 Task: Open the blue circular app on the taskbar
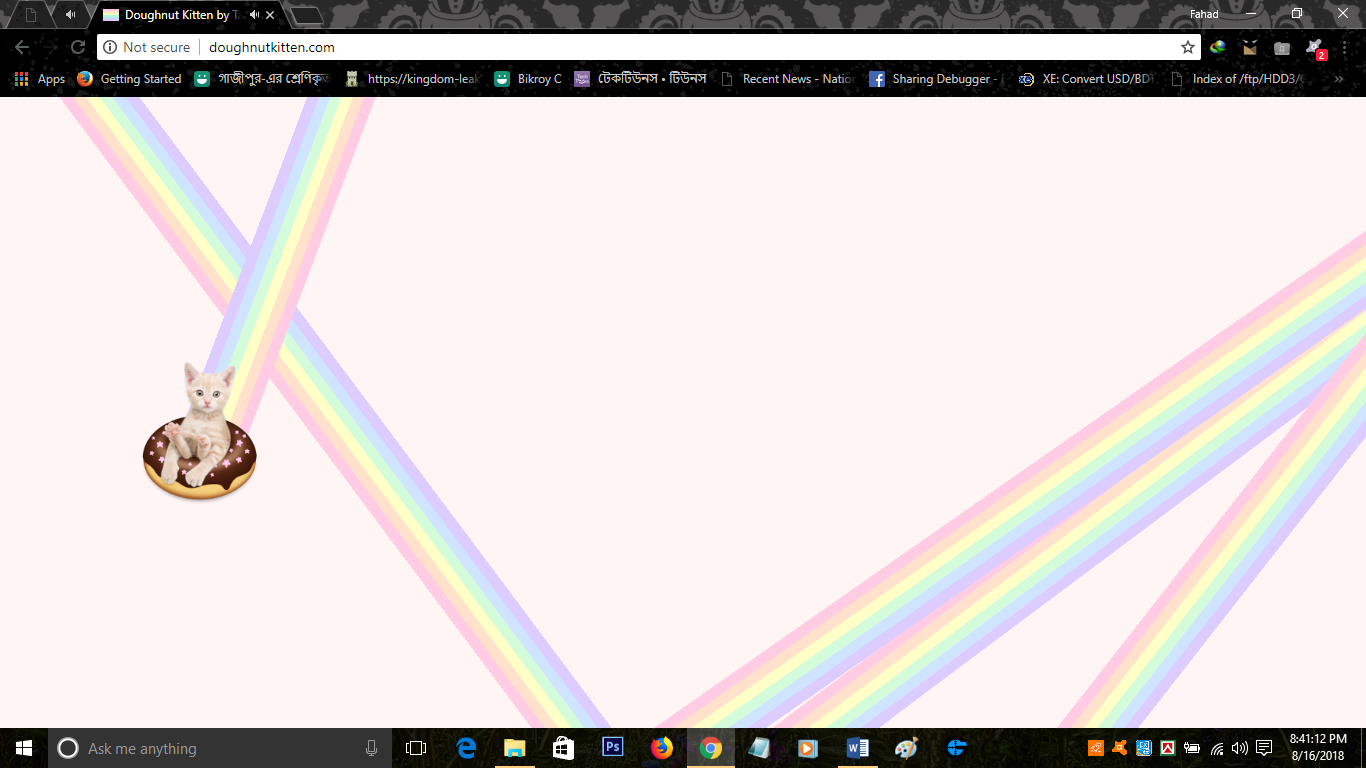point(956,748)
